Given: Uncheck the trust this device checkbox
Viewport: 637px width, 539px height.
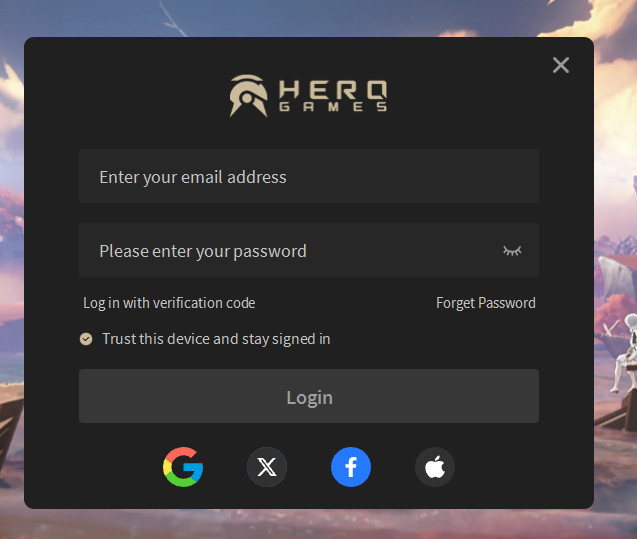Looking at the screenshot, I should [86, 339].
